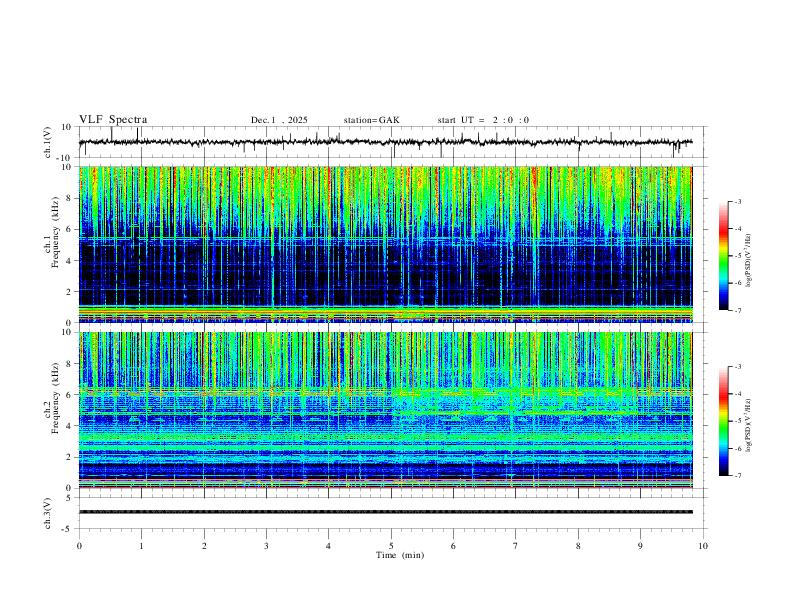792x612 pixels.
Task: Click the "-3" label on ch.1 colorbar
Action: tap(737, 201)
